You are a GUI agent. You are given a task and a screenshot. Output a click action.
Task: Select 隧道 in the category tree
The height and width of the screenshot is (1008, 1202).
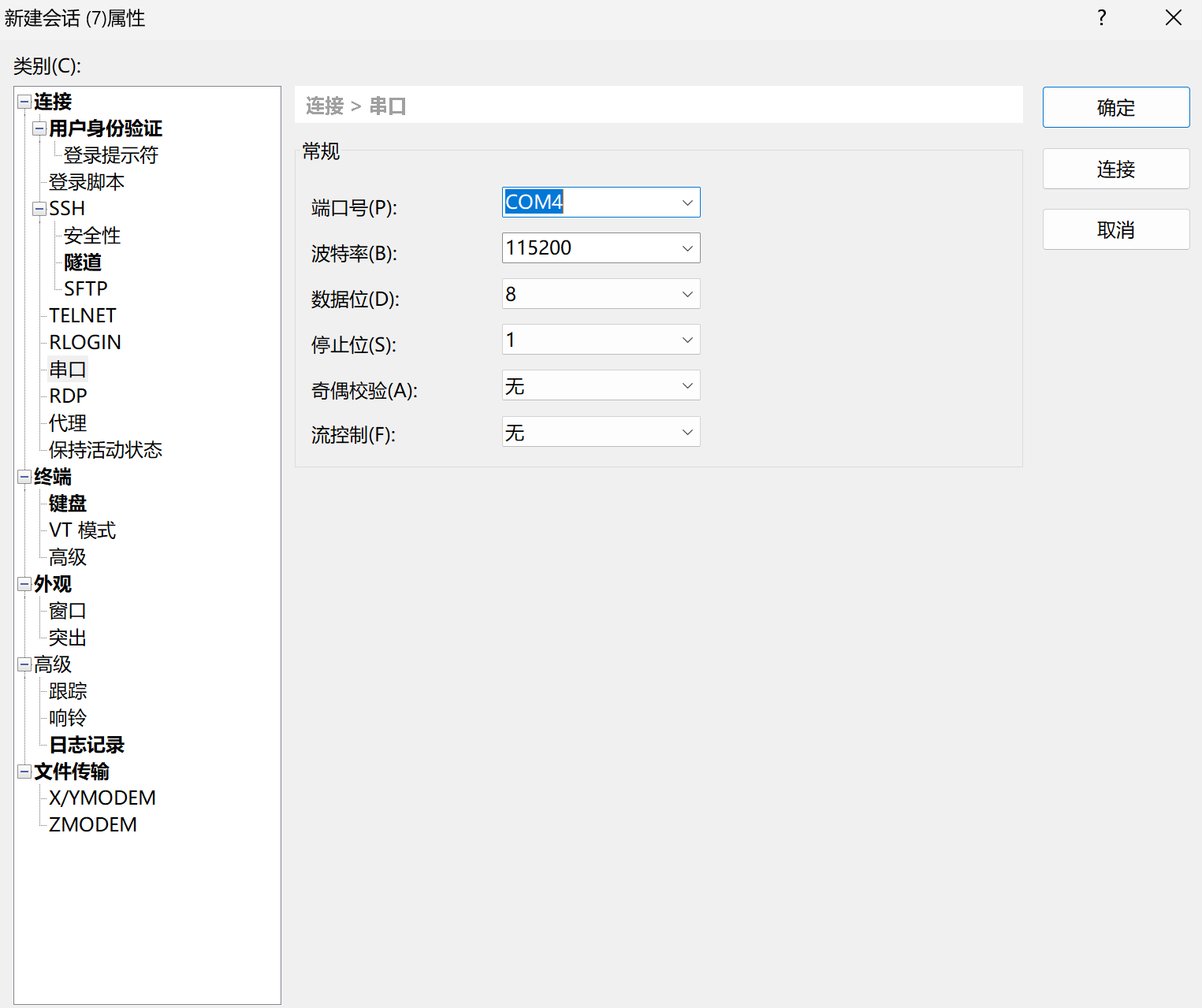click(x=83, y=262)
